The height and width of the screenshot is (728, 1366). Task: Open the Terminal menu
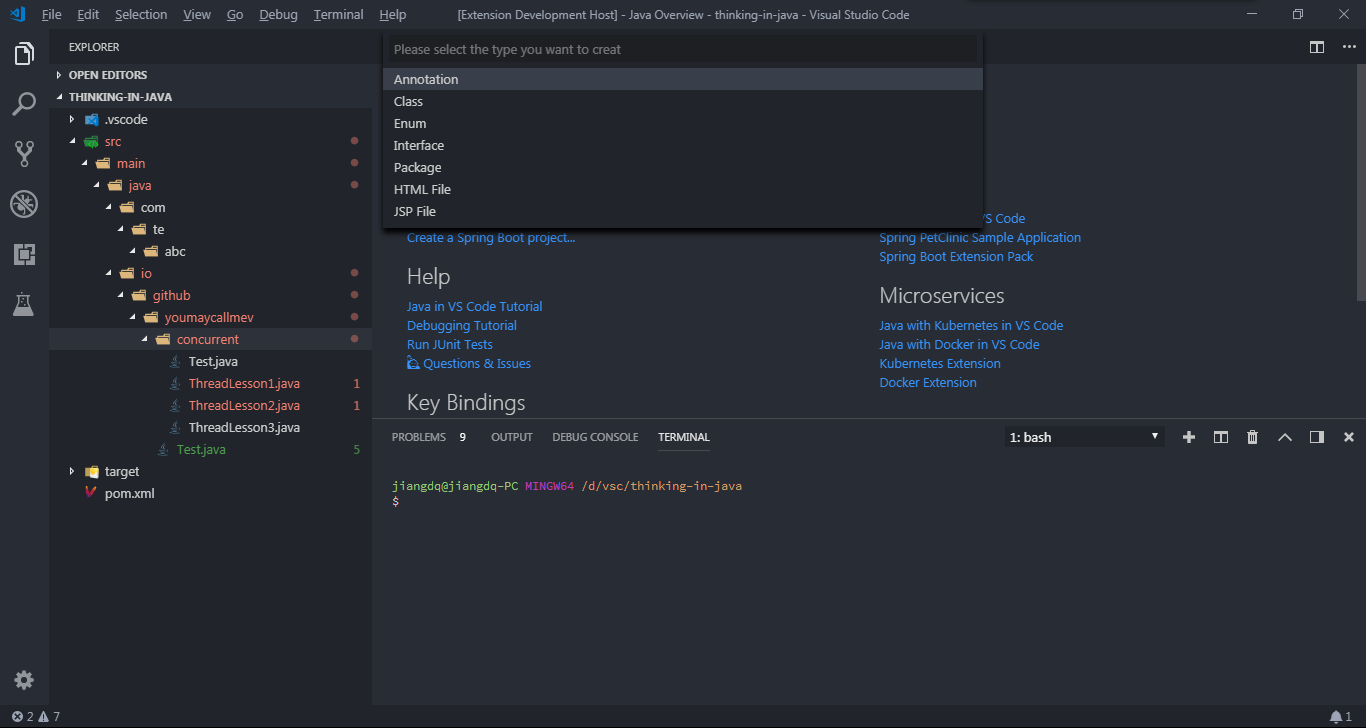(338, 15)
